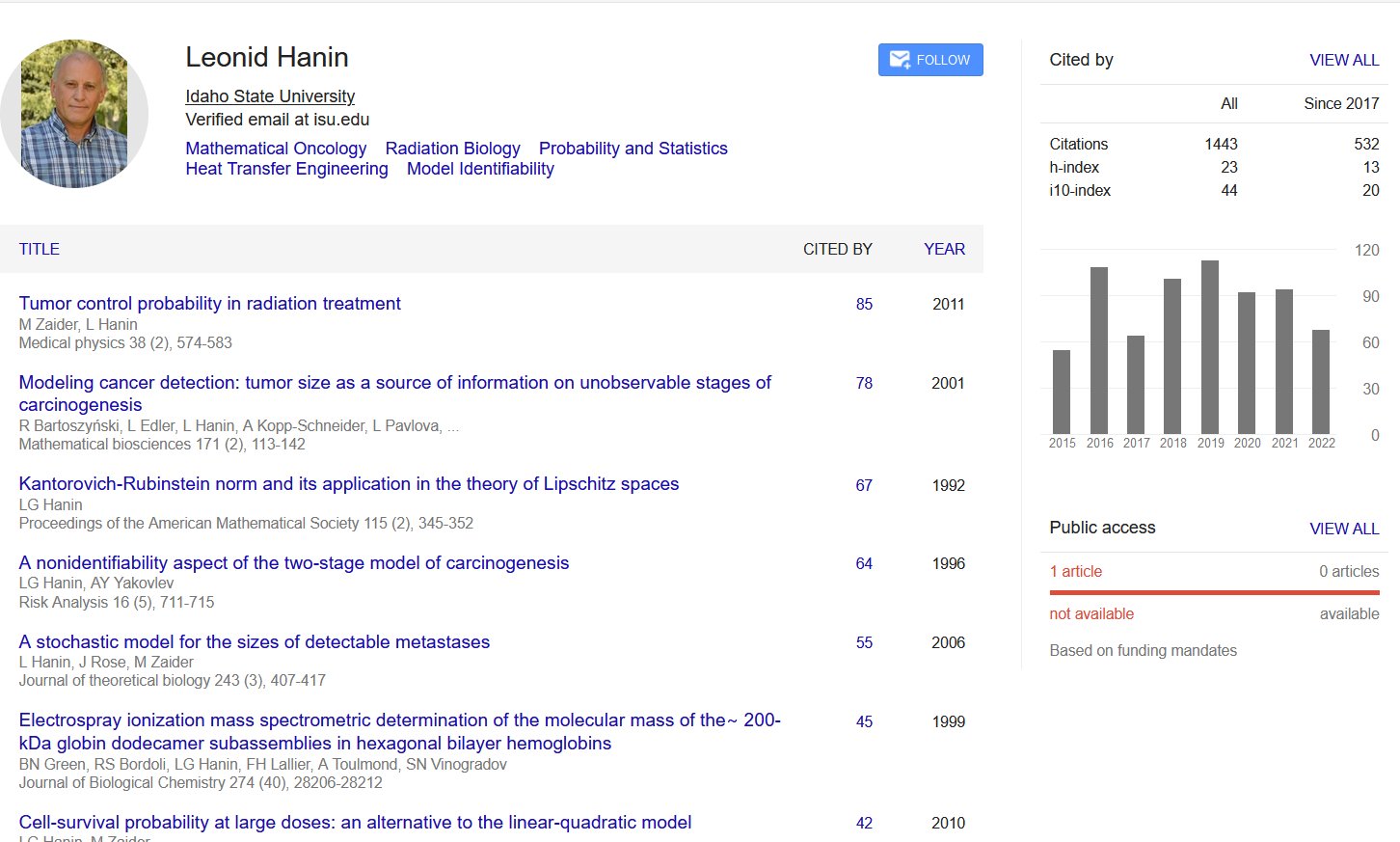Image resolution: width=1400 pixels, height=842 pixels.
Task: Click Since 2017 citations value 532
Action: tap(1366, 144)
